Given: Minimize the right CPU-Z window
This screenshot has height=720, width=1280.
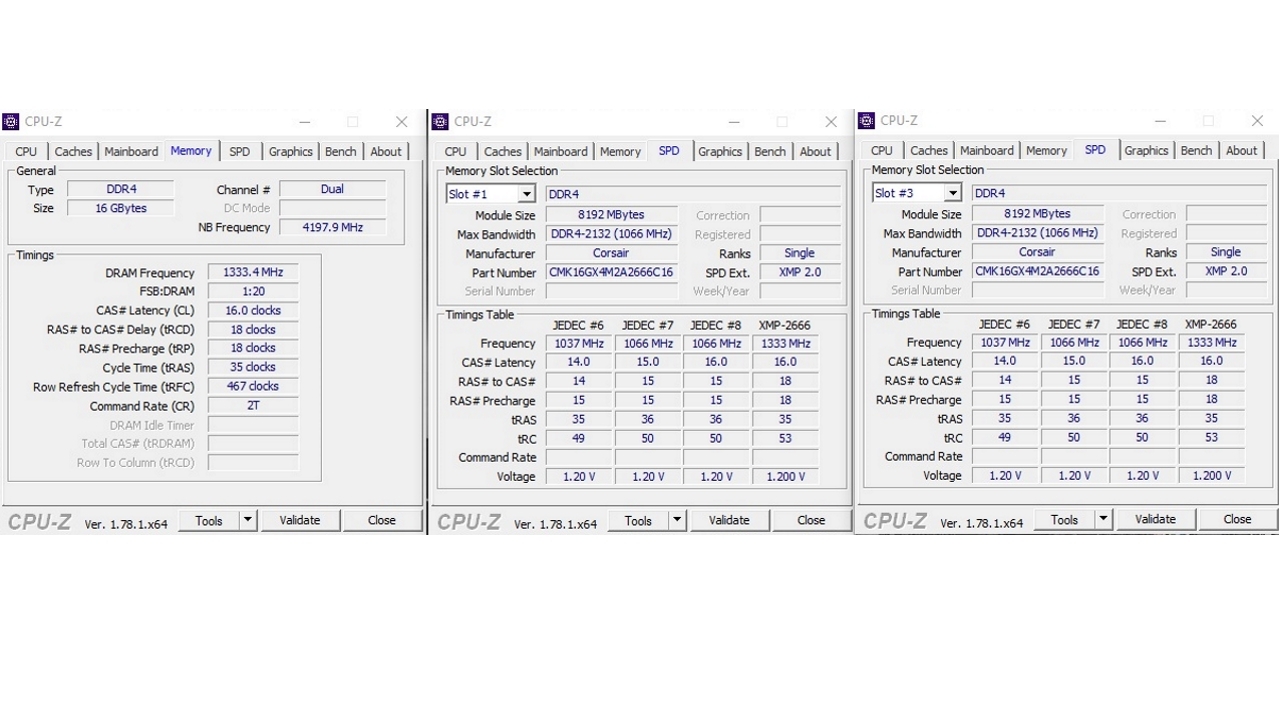Looking at the screenshot, I should point(1160,121).
